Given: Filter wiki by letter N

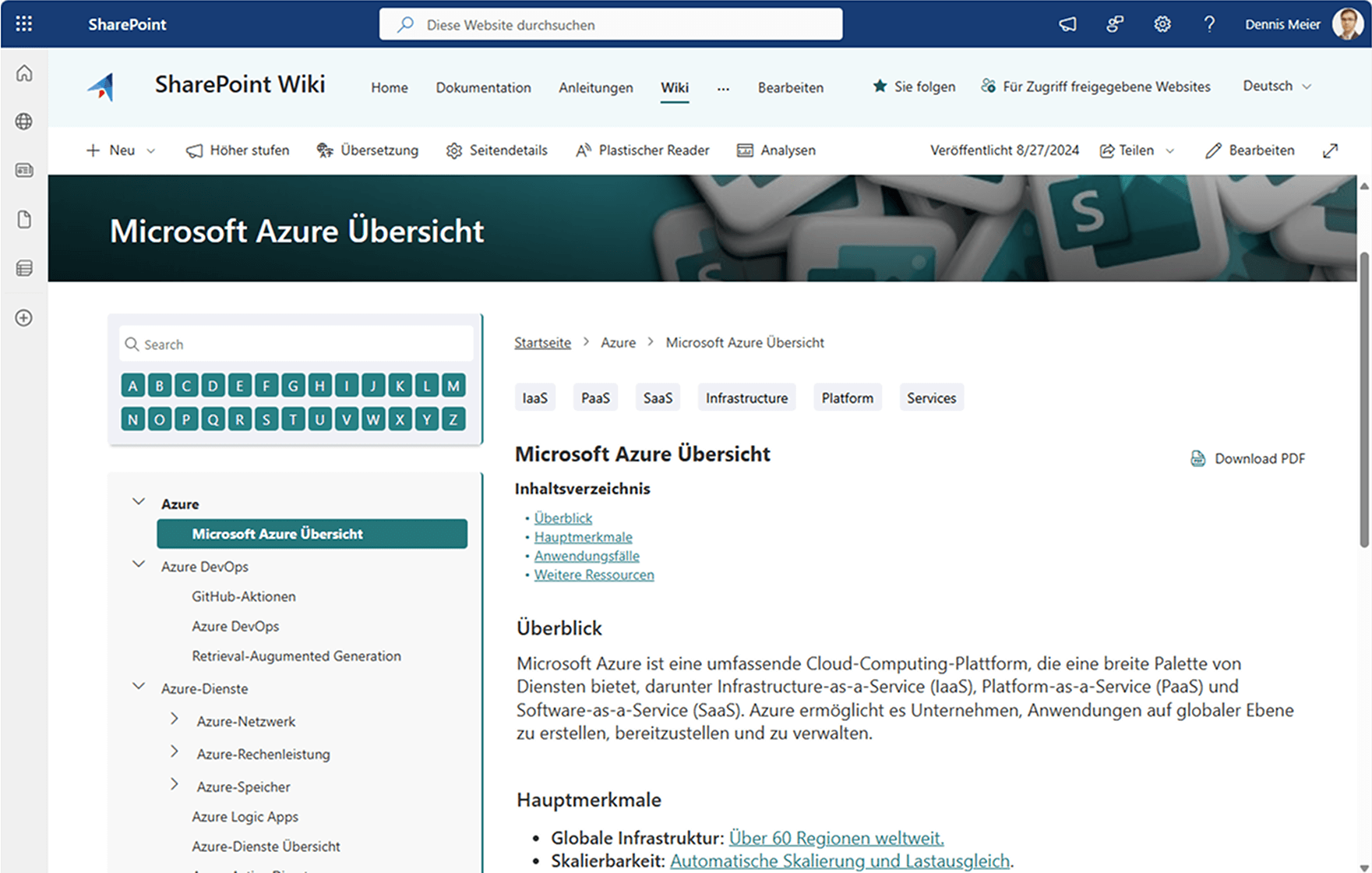Looking at the screenshot, I should [x=133, y=419].
